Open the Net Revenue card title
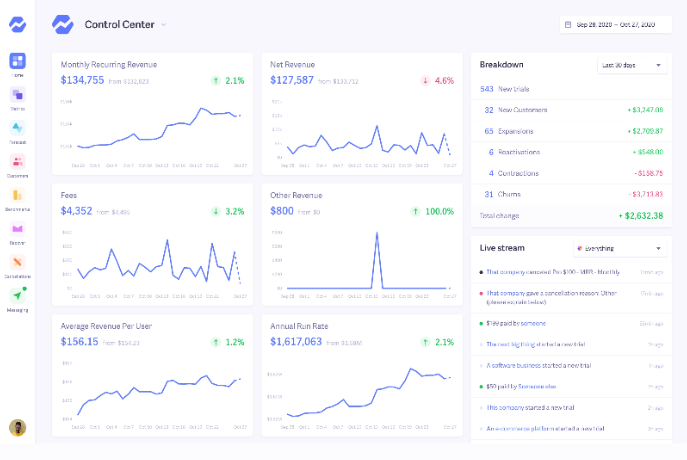This screenshot has height=460, width=687. tap(292, 64)
